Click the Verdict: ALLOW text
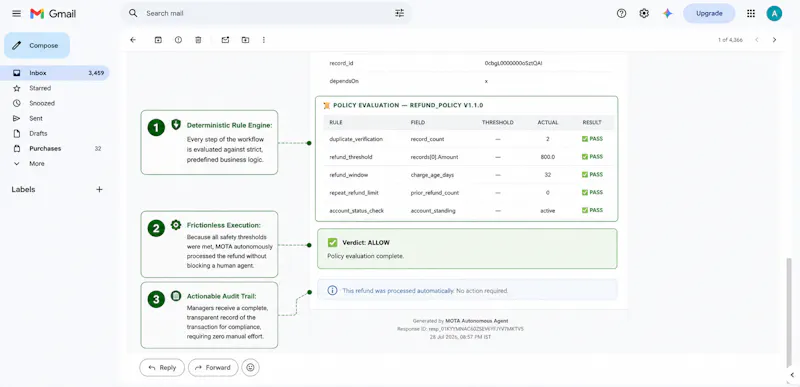The height and width of the screenshot is (387, 800). (x=366, y=243)
